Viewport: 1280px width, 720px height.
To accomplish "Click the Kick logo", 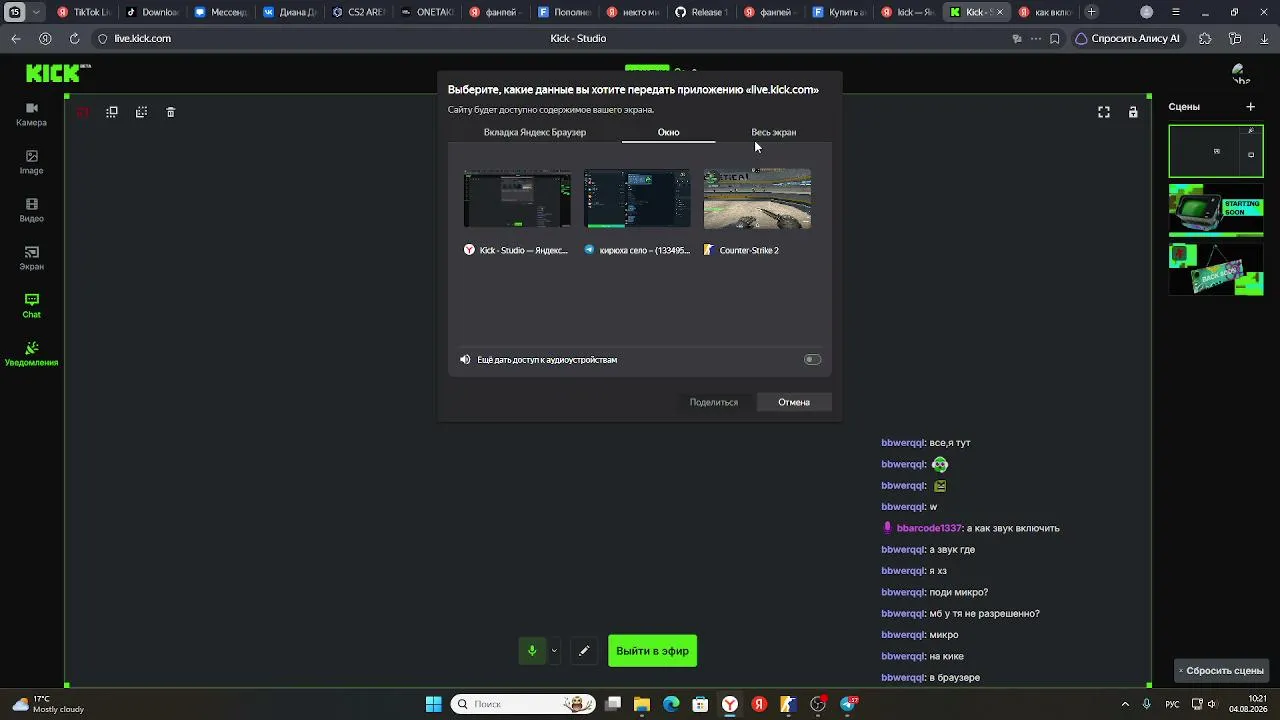I will (58, 73).
